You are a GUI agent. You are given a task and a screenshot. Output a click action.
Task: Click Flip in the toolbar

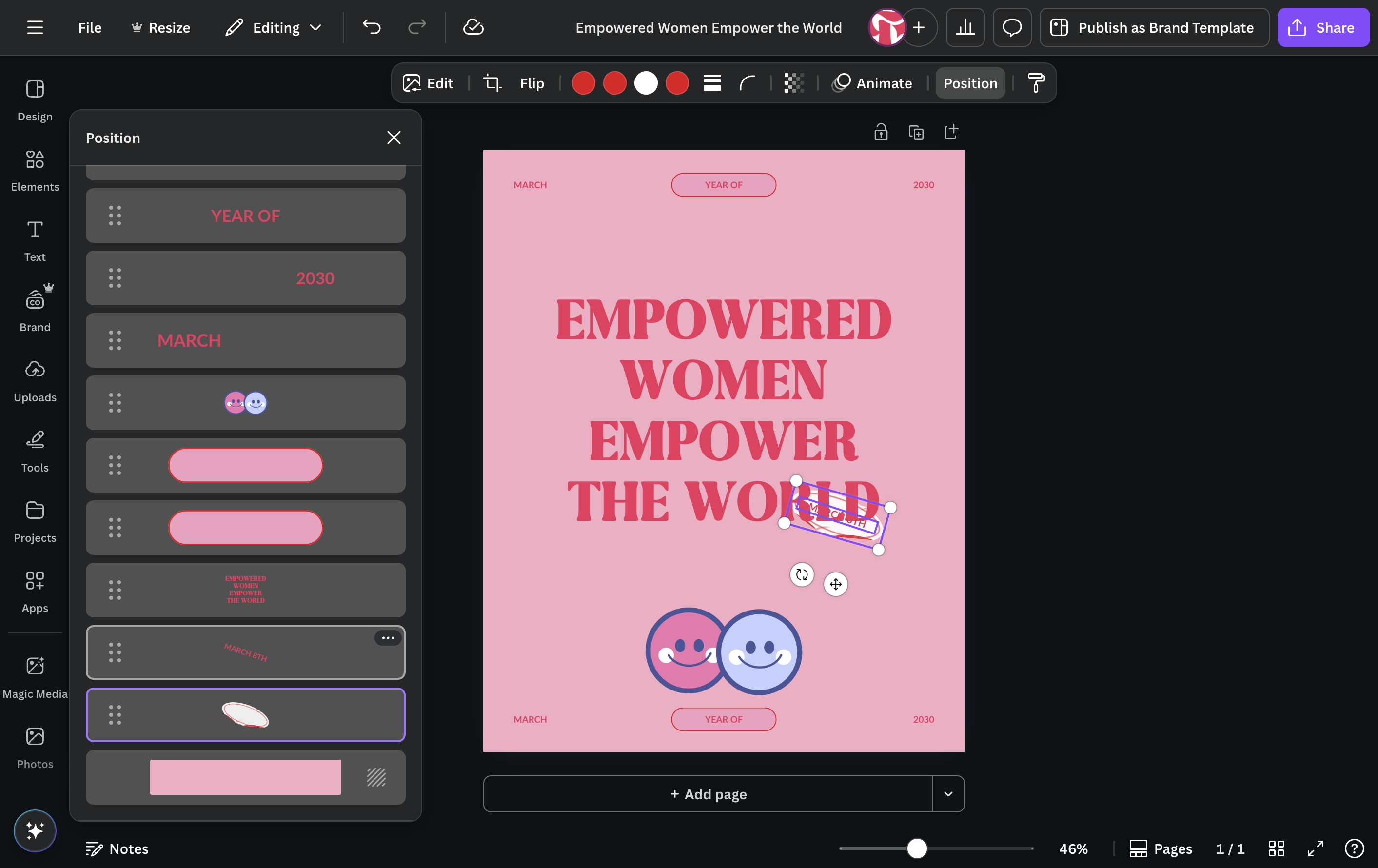pyautogui.click(x=532, y=83)
